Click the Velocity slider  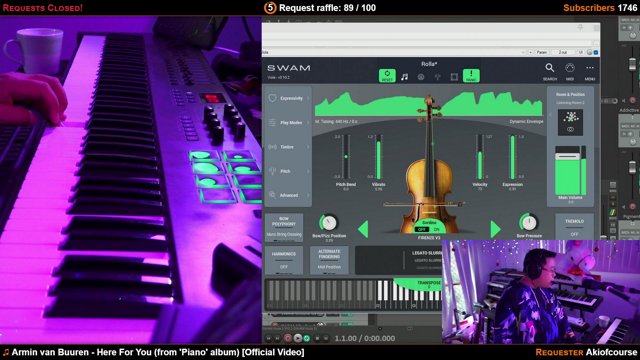pyautogui.click(x=480, y=157)
